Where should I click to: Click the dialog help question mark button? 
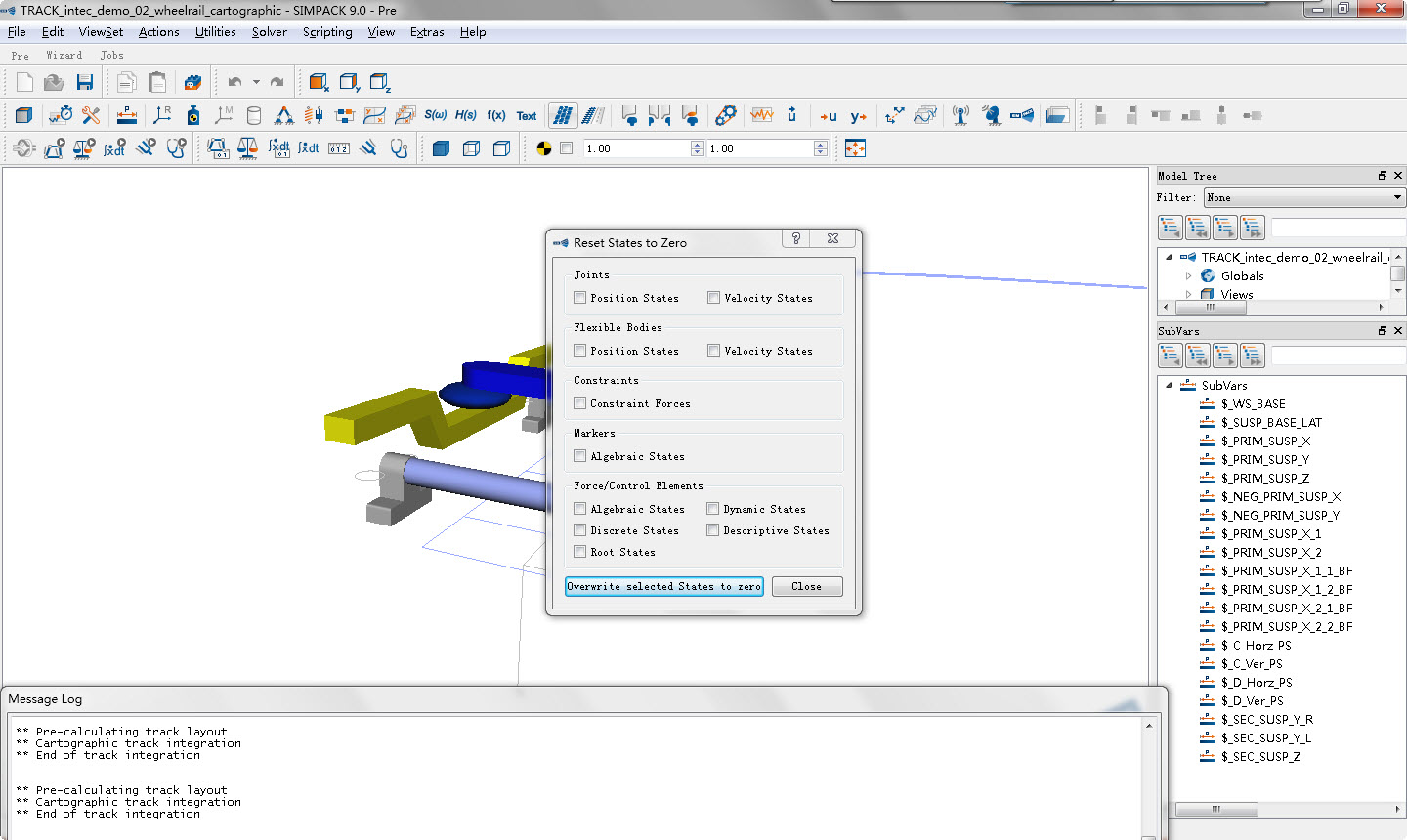(x=796, y=239)
